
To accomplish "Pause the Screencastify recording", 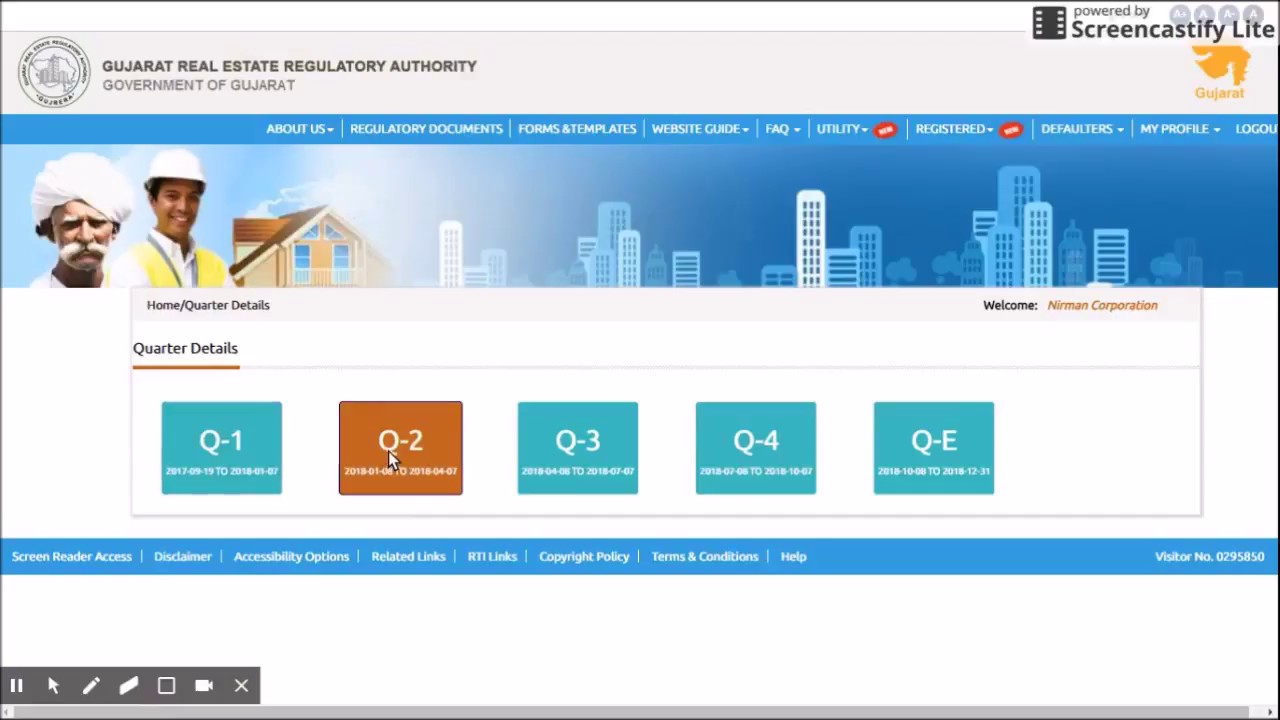I will coord(17,686).
